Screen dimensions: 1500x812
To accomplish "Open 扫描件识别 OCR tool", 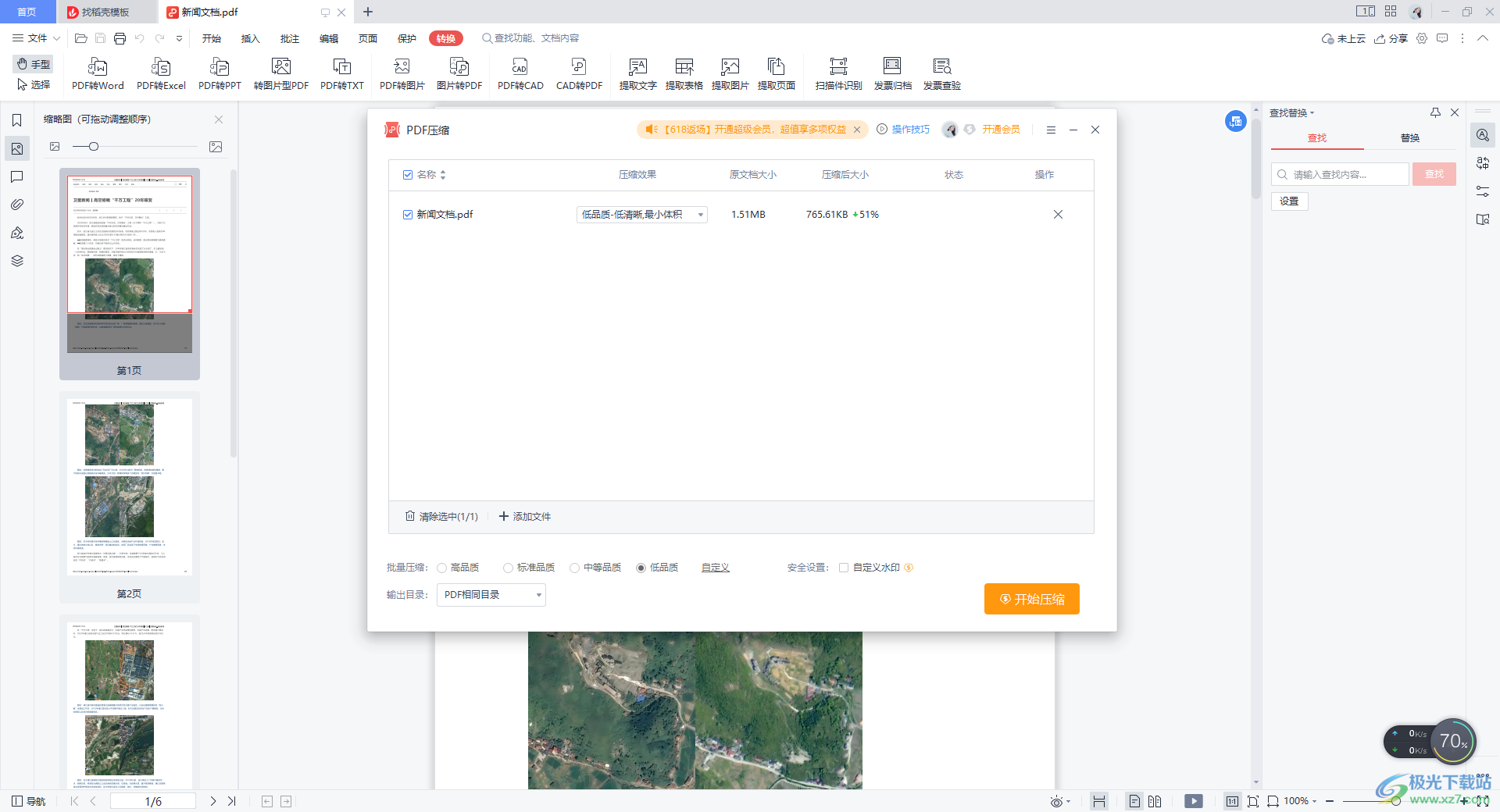I will [838, 74].
